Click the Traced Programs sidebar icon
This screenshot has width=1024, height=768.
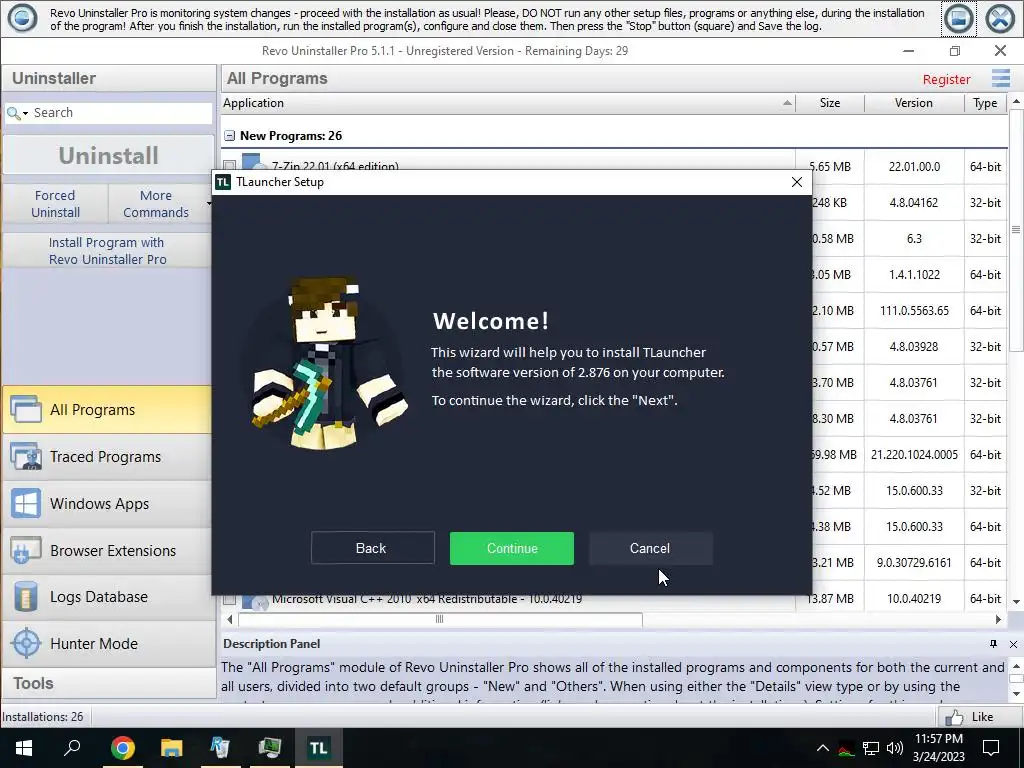click(x=26, y=457)
